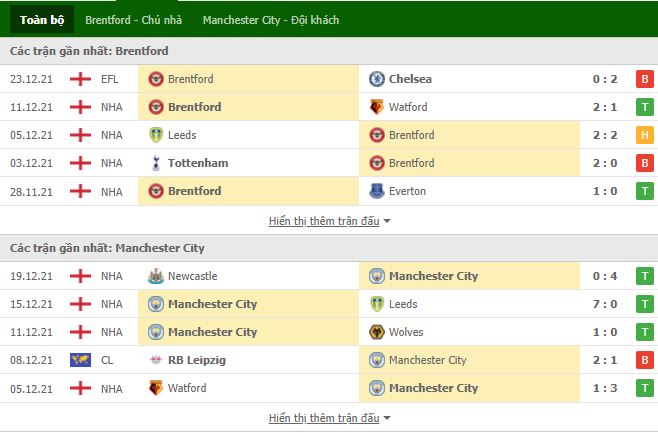Click the RB Leipzig logo icon
Viewport: 658px width, 432px height.
pos(156,360)
